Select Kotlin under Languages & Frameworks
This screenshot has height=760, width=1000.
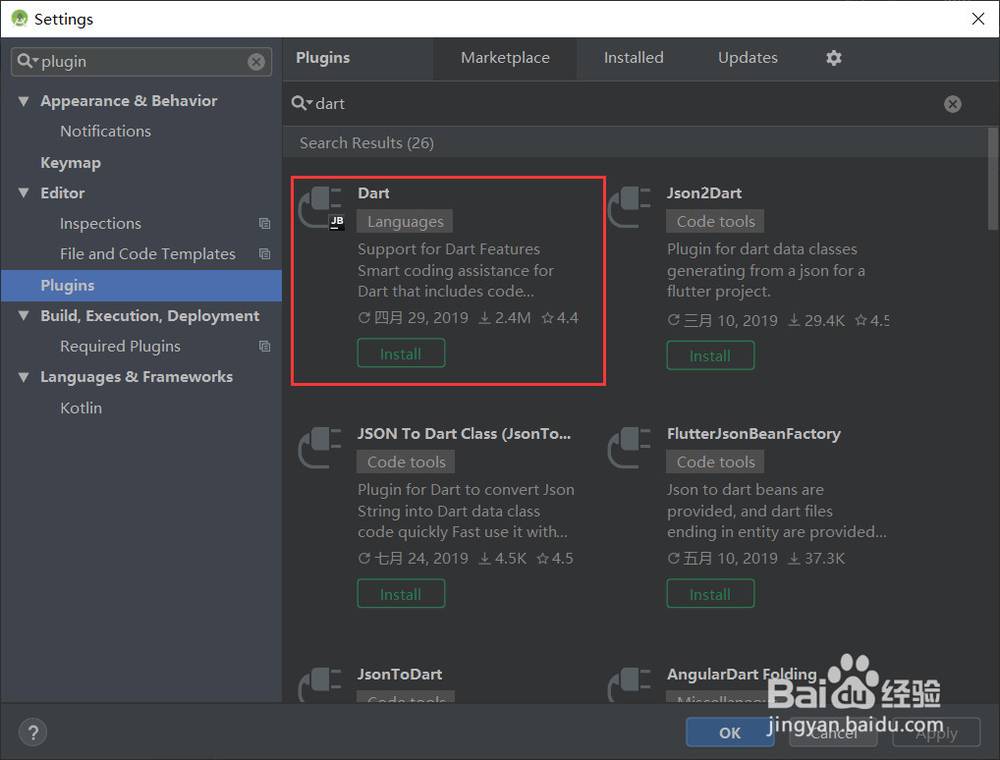[142, 408]
